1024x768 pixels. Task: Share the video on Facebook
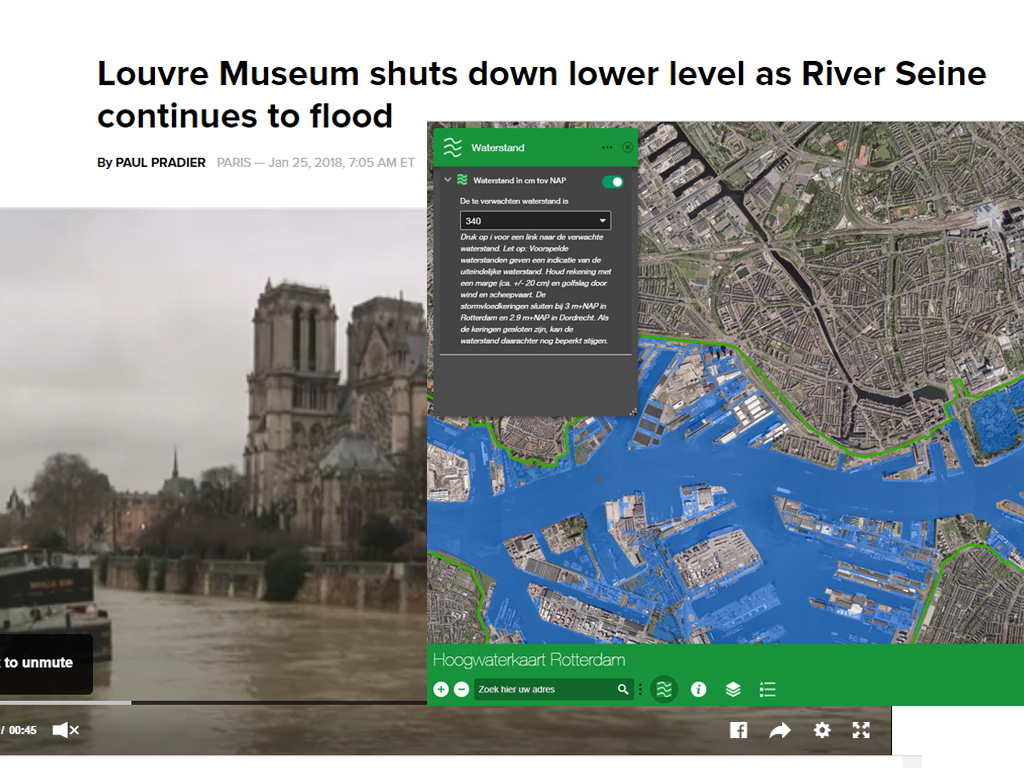(738, 730)
